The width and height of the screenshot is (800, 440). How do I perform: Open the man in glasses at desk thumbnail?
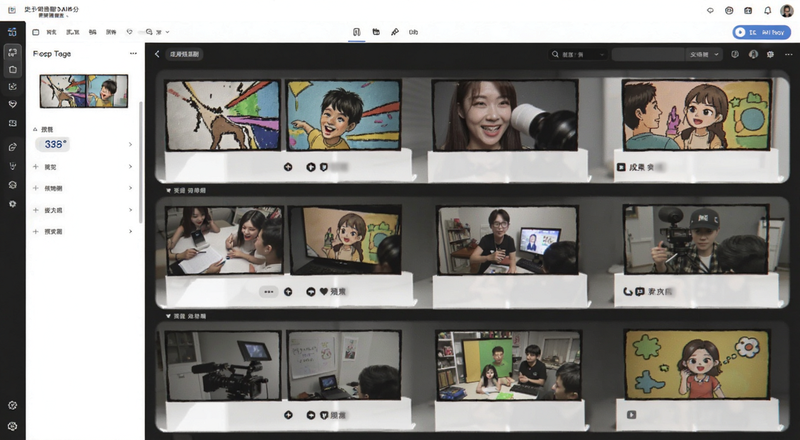tap(508, 240)
